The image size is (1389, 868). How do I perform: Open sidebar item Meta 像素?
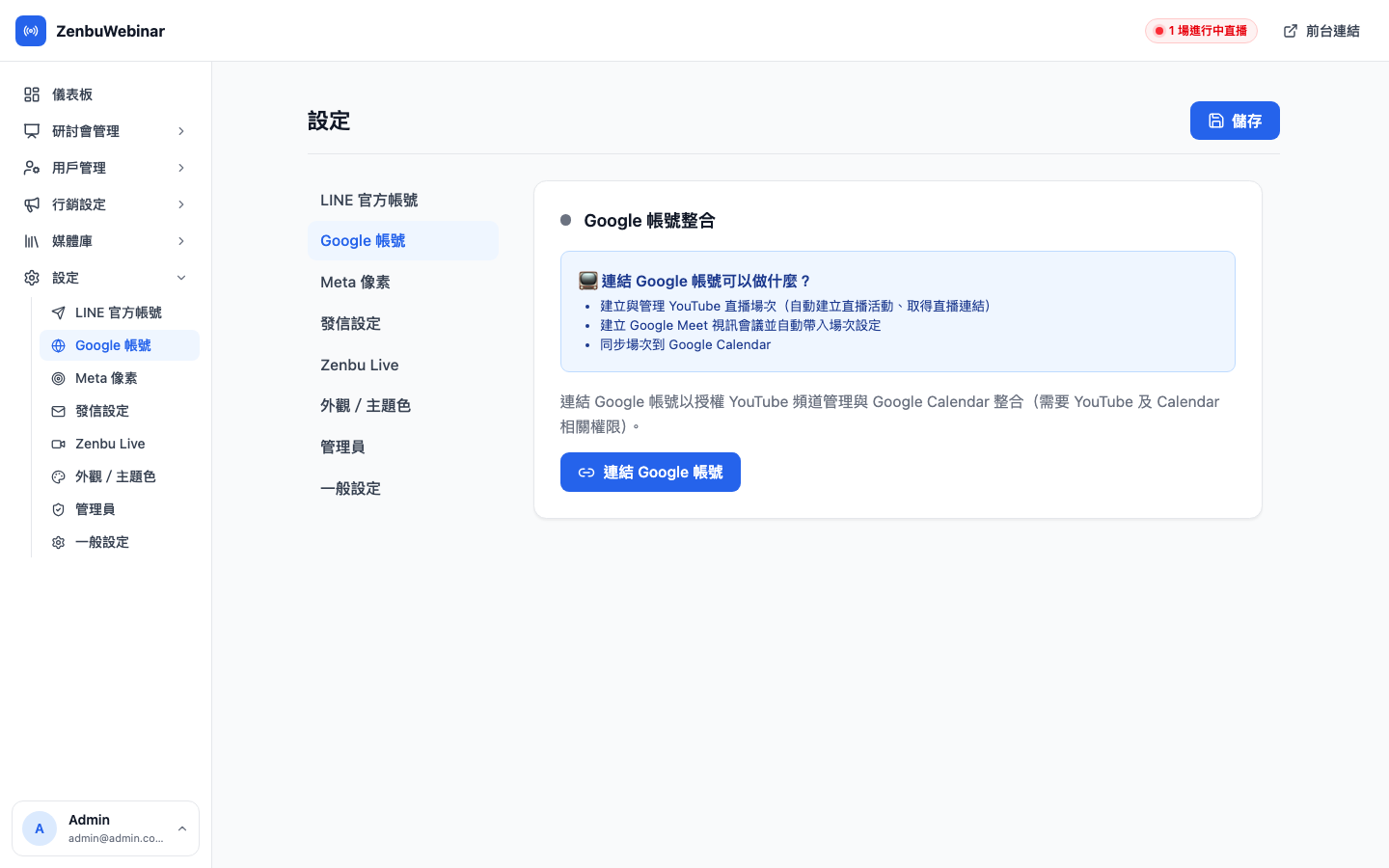pyautogui.click(x=120, y=378)
